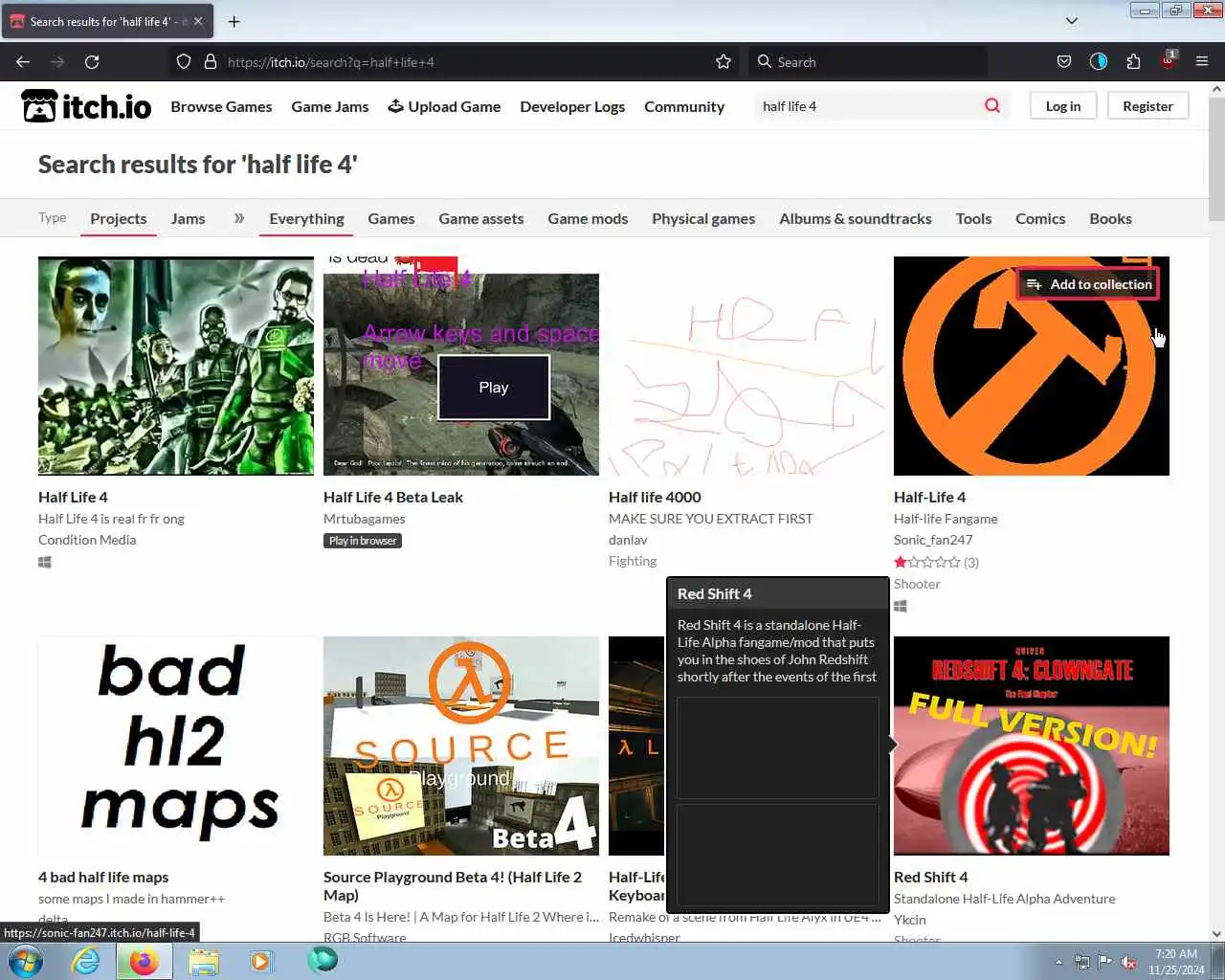
Task: Open Source Playground Beta 4 thumbnail
Action: click(461, 746)
